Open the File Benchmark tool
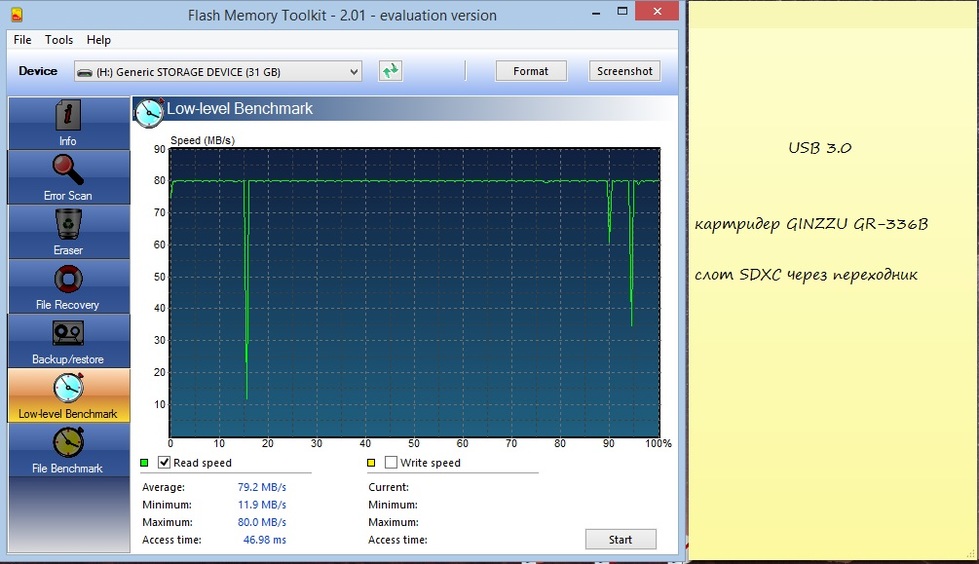This screenshot has height=564, width=979. tap(68, 450)
